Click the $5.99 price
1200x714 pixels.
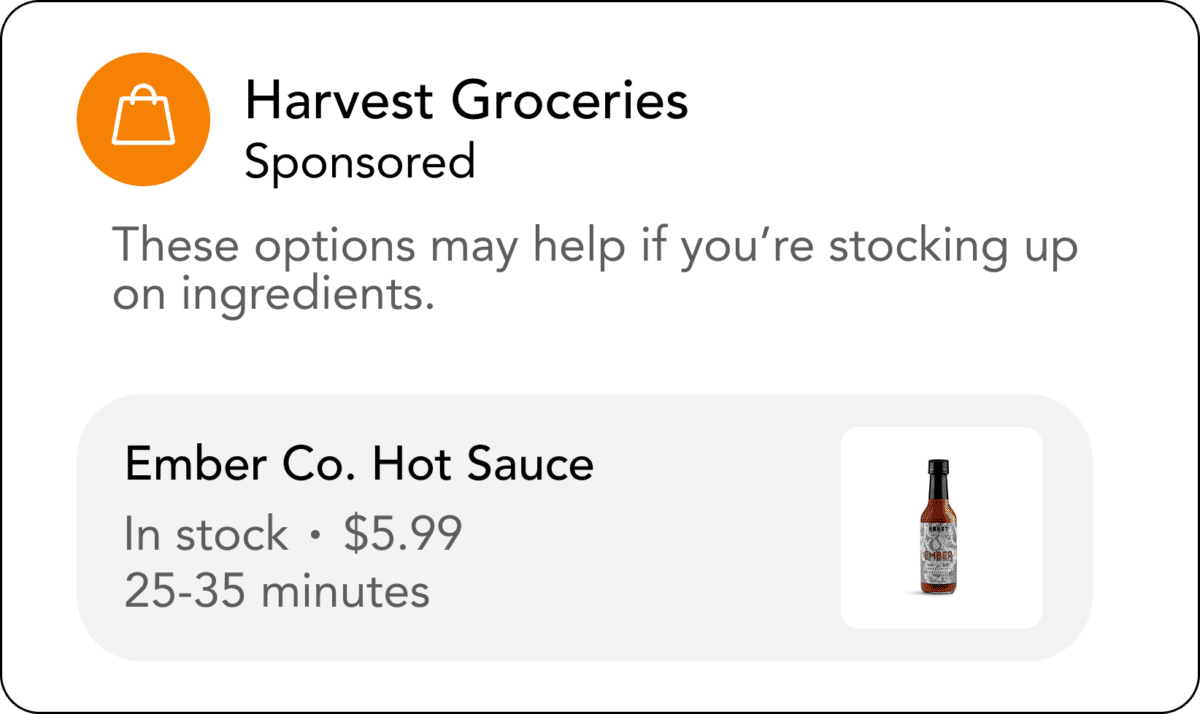coord(402,535)
